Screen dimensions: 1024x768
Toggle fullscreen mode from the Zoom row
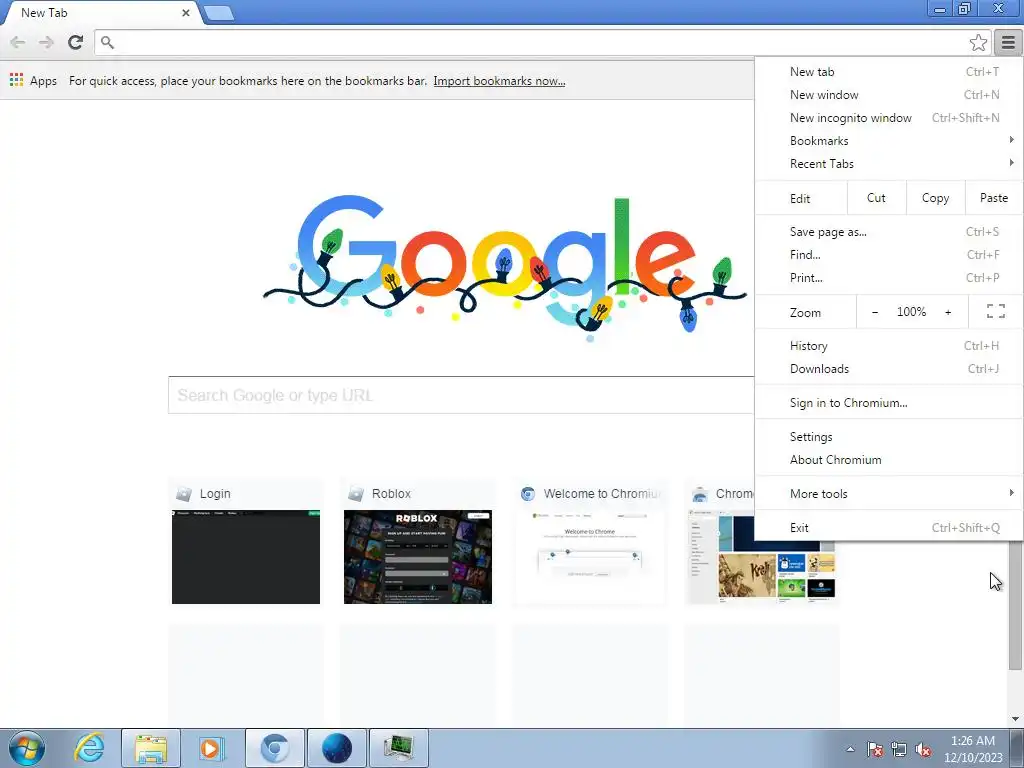995,312
